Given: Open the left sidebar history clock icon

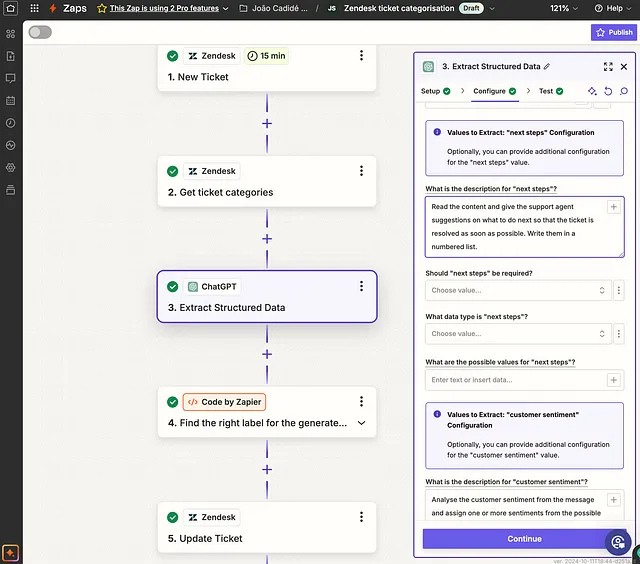Looking at the screenshot, I should [x=11, y=123].
